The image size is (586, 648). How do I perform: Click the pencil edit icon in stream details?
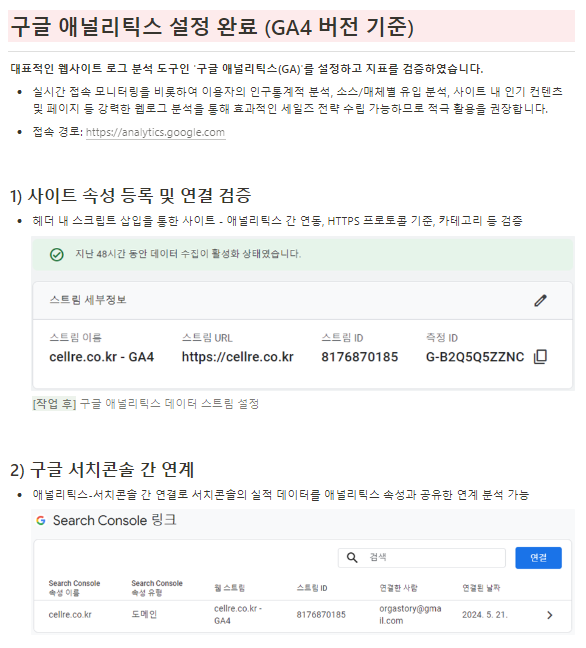point(540,300)
